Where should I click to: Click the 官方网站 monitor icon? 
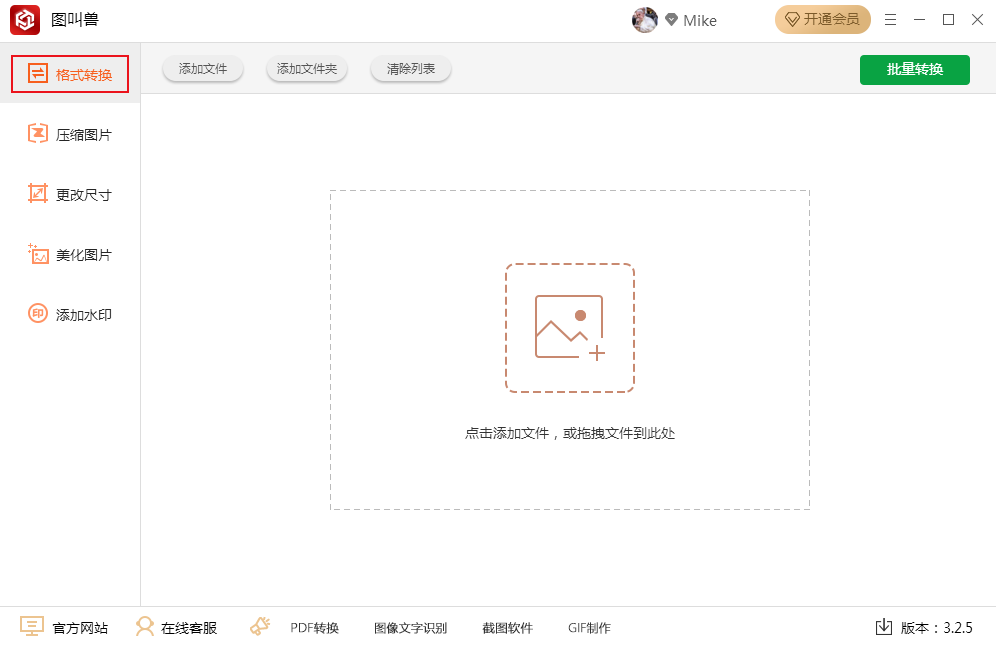(32, 627)
